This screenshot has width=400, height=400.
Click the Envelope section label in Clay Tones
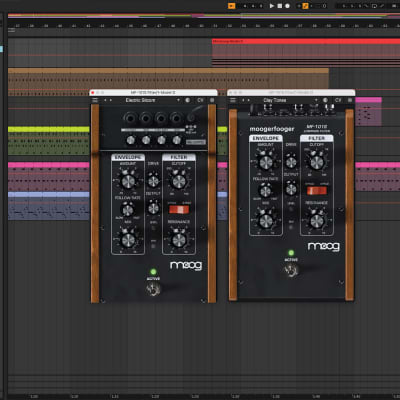click(x=266, y=138)
